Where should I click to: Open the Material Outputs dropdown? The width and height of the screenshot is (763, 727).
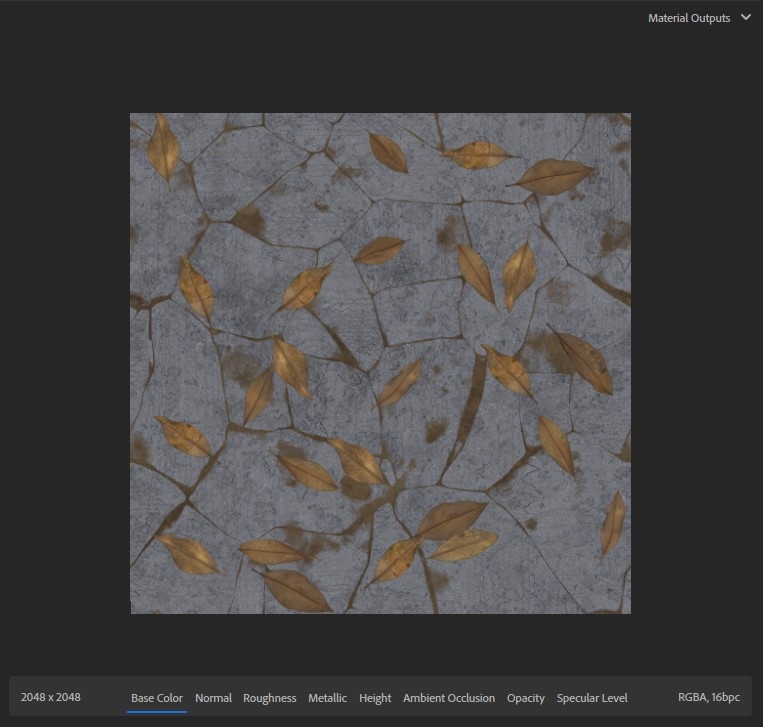699,18
